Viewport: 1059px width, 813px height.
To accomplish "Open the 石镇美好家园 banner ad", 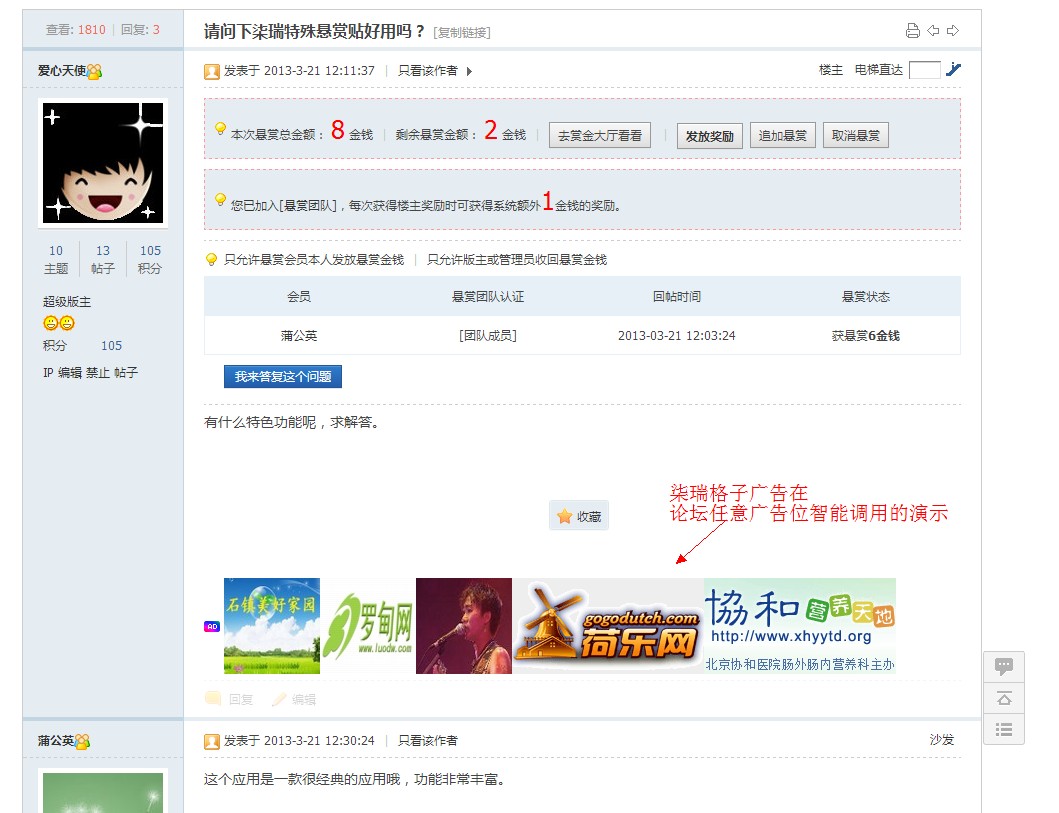I will [272, 626].
